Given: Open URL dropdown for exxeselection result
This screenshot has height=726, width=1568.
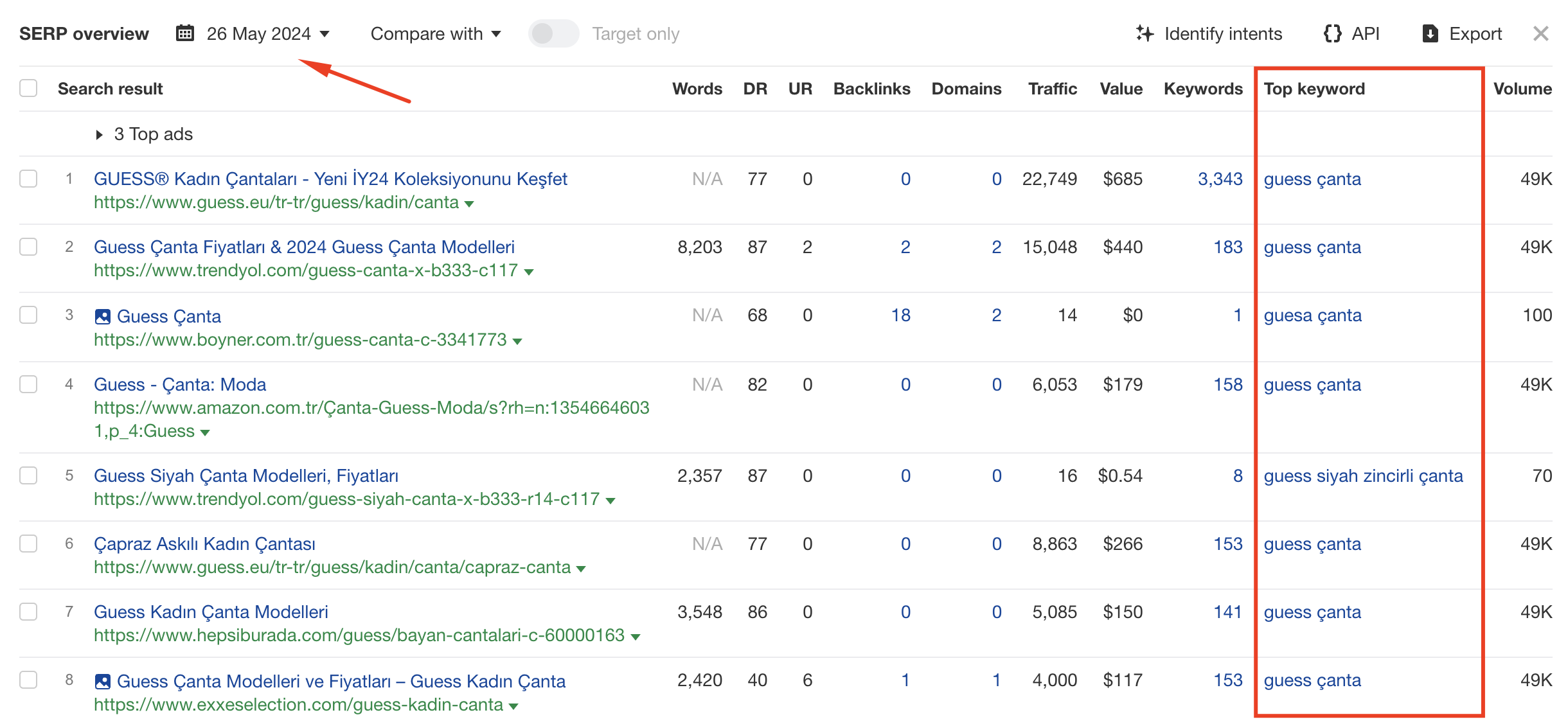Looking at the screenshot, I should [x=513, y=706].
